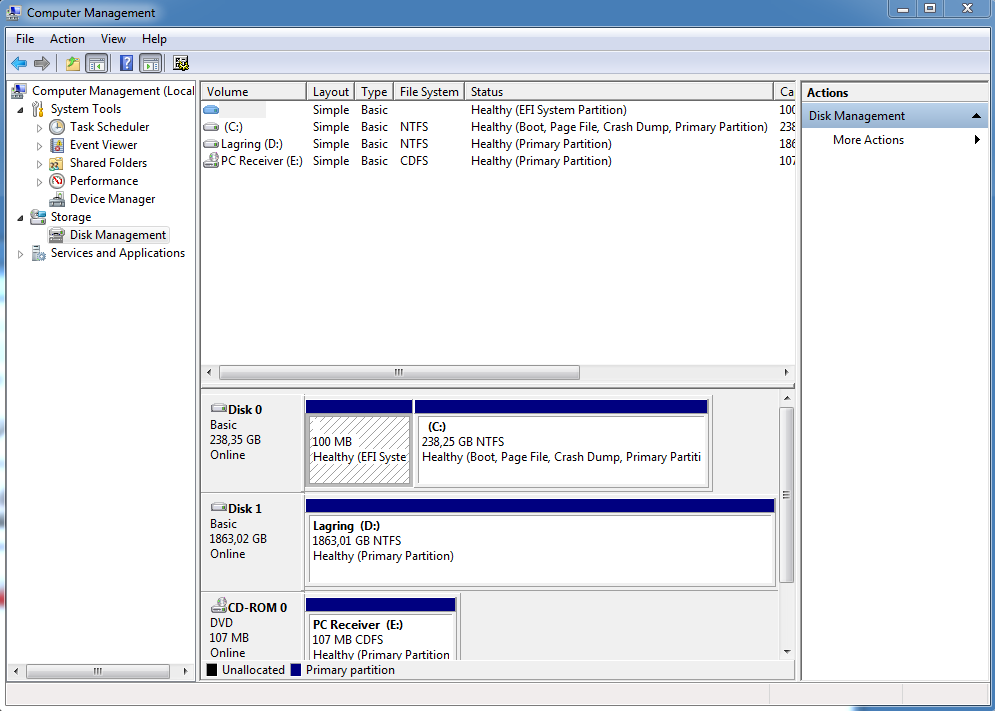995x711 pixels.
Task: Click the Primary partition blue legend swatch
Action: [296, 670]
